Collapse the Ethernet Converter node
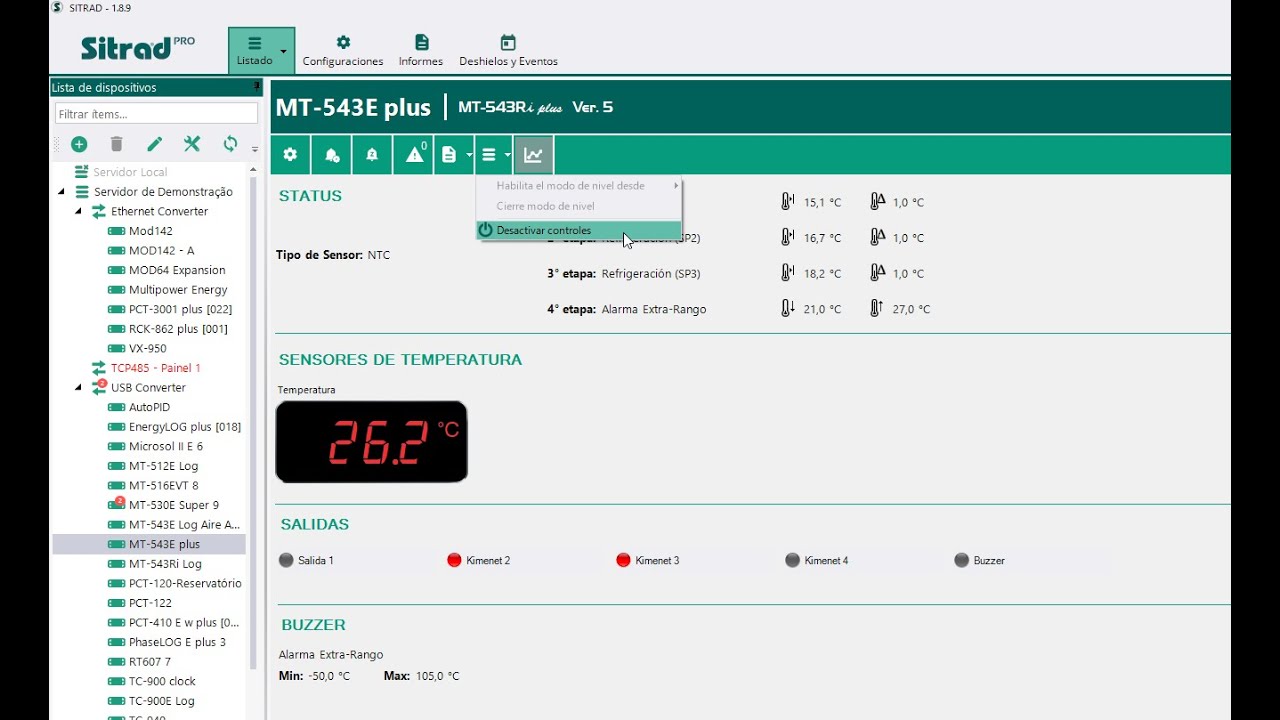The height and width of the screenshot is (720, 1280). (x=78, y=211)
